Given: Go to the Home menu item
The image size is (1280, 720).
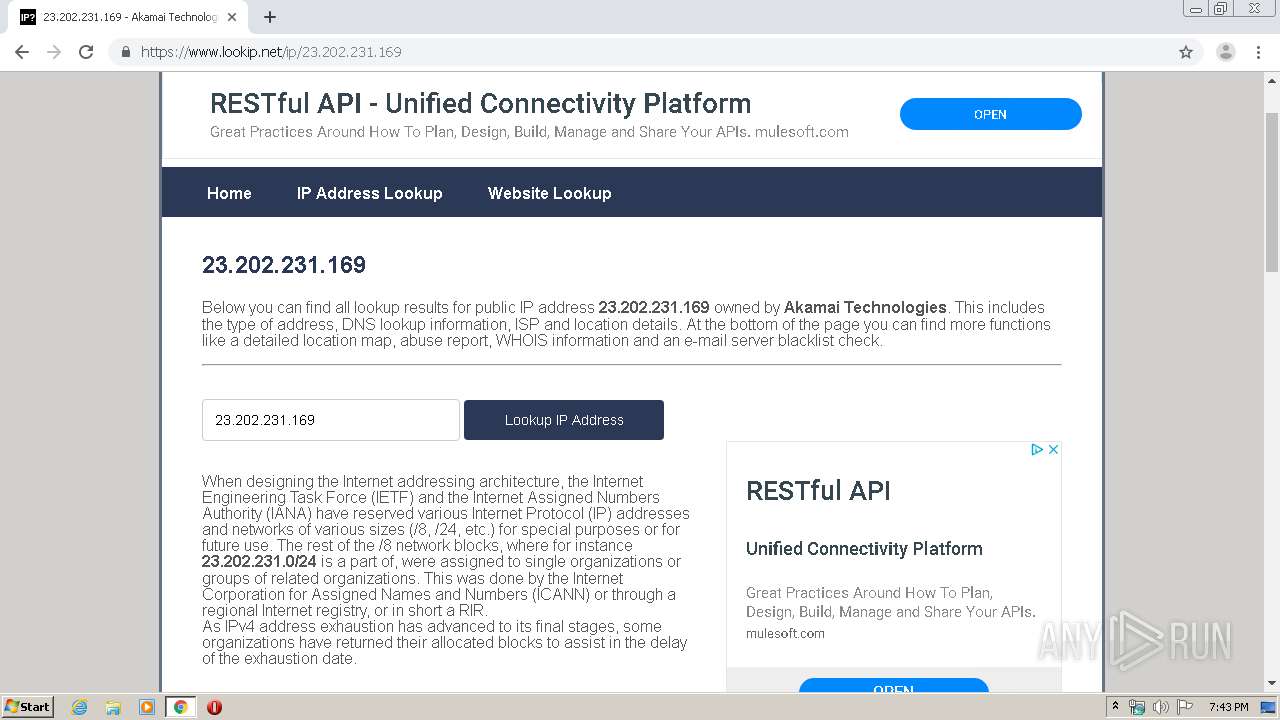Looking at the screenshot, I should 229,193.
